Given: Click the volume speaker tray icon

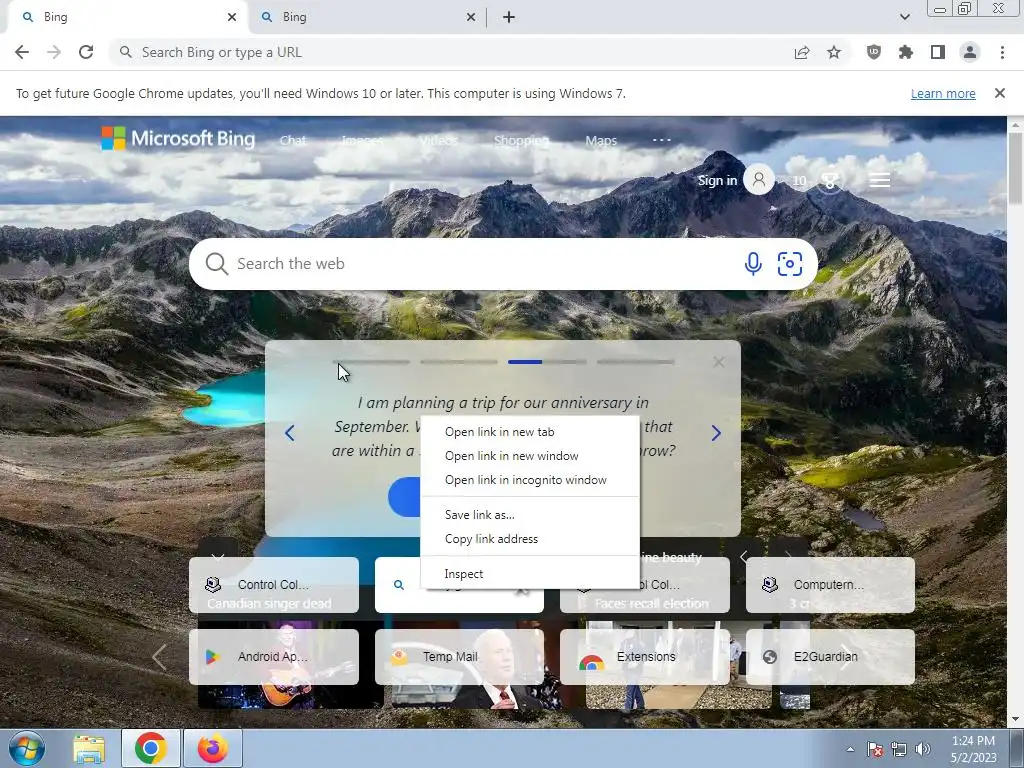Looking at the screenshot, I should point(923,749).
